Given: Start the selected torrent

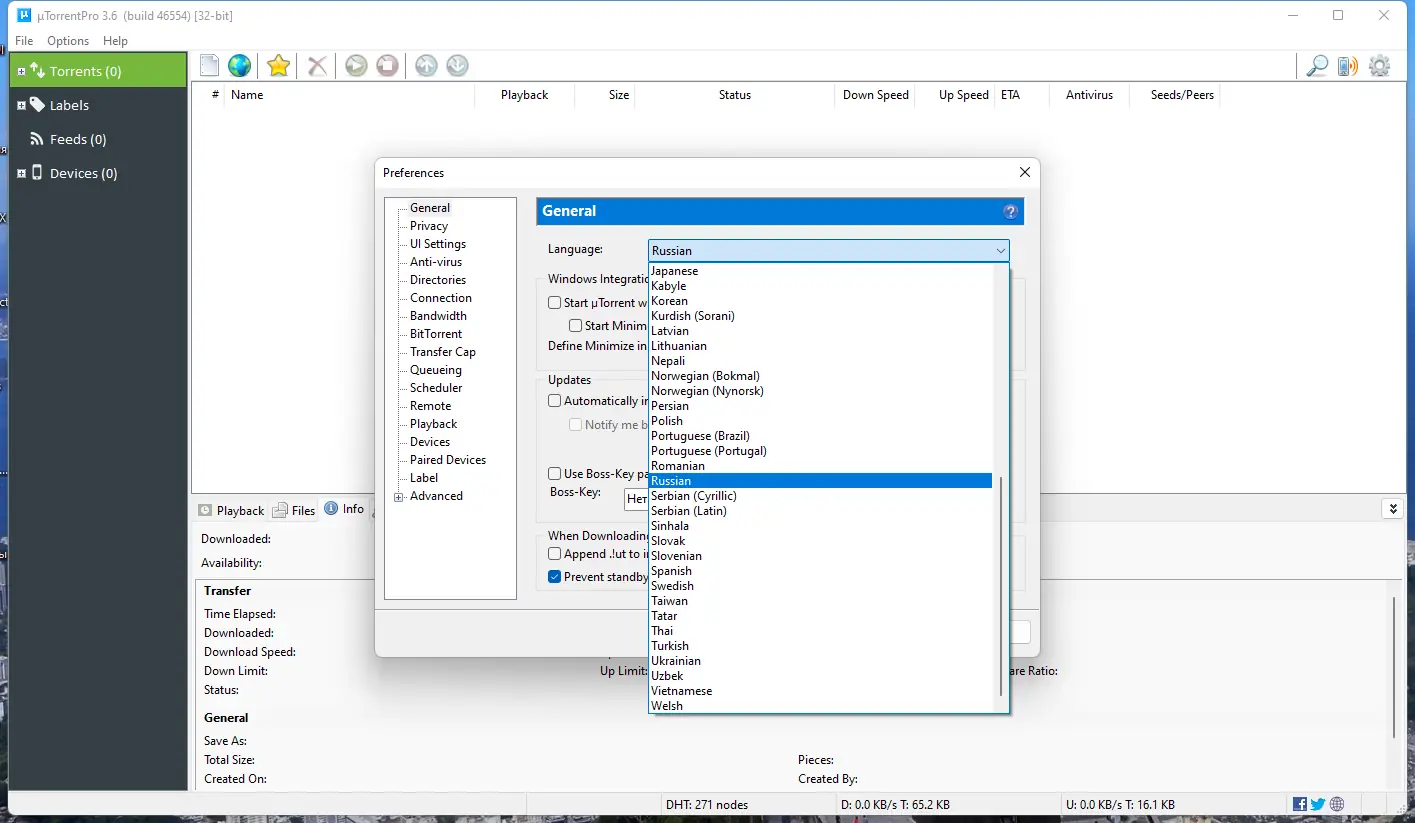Looking at the screenshot, I should pos(356,65).
